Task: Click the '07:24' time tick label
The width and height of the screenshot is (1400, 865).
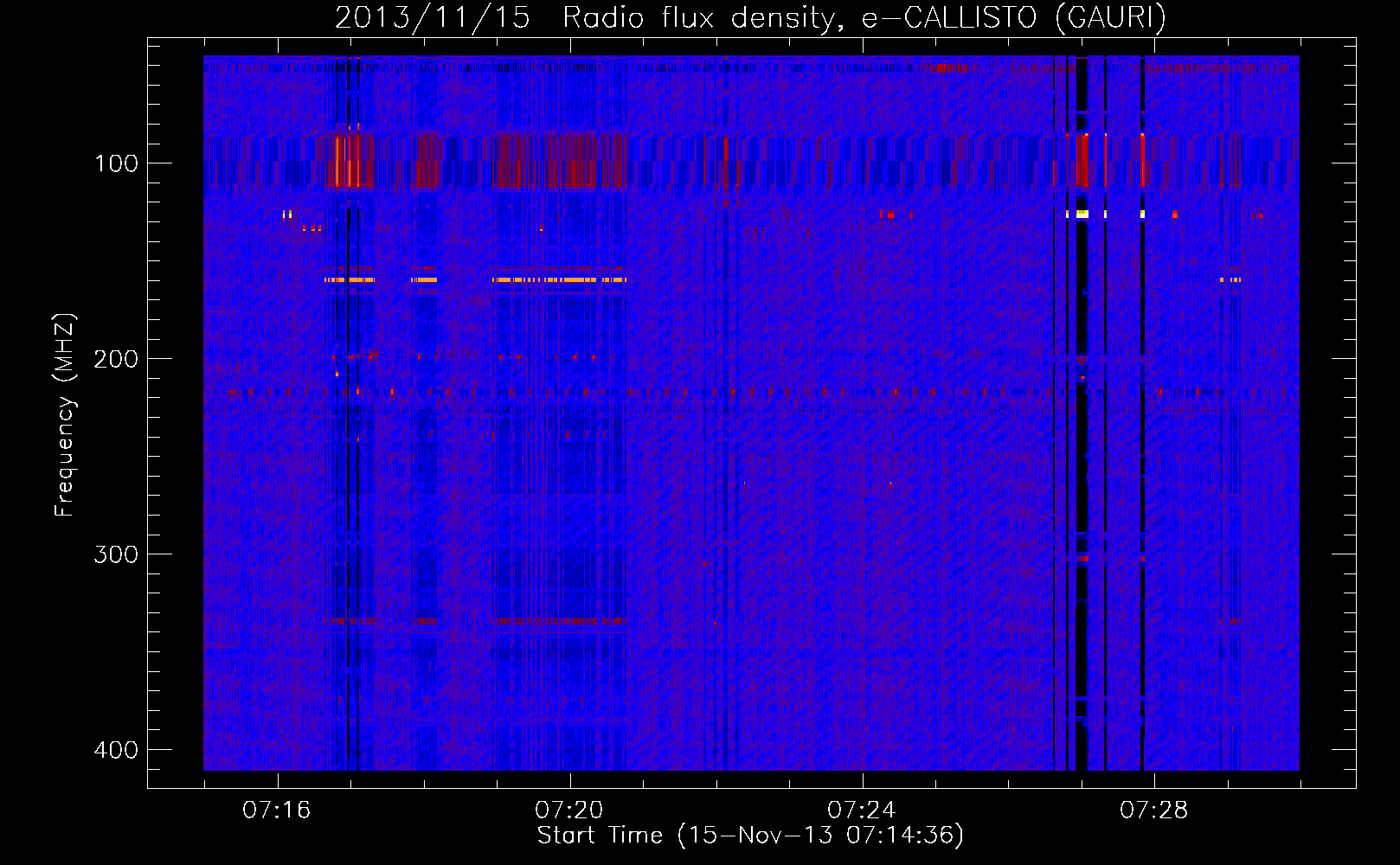Action: pos(862,811)
